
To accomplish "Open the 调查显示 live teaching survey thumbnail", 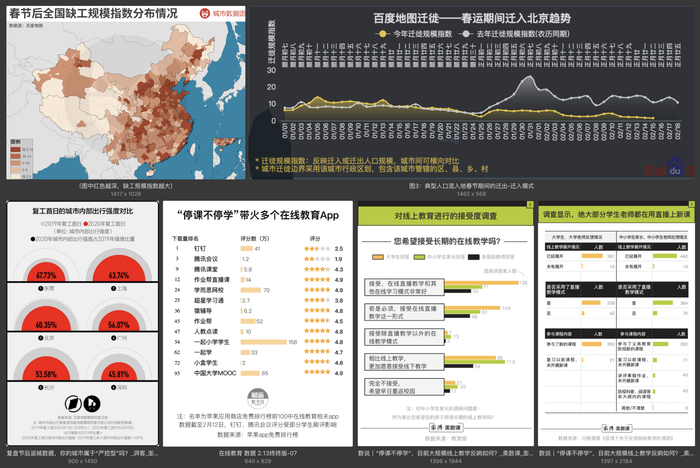I will tap(616, 323).
